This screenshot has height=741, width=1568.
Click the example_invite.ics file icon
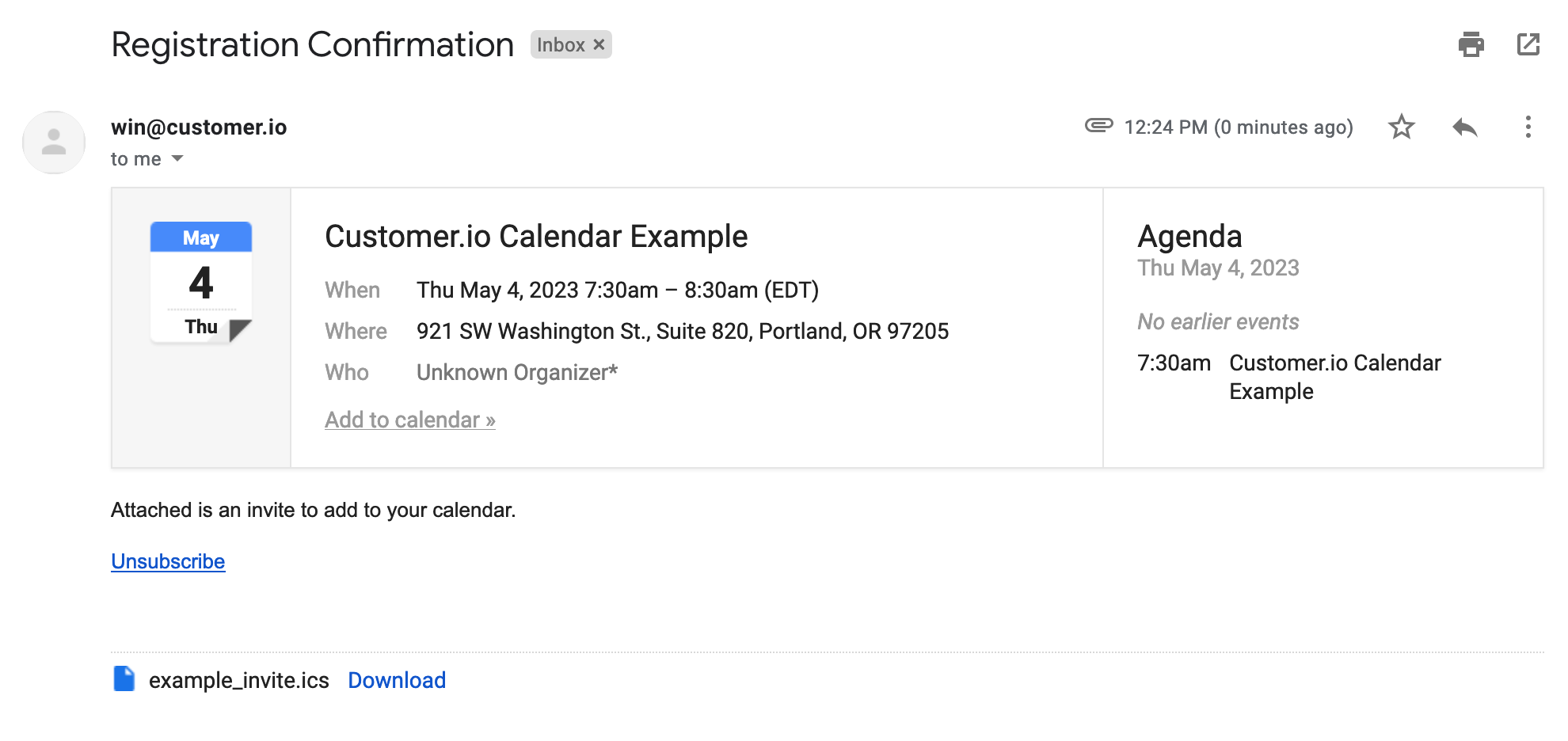[x=124, y=679]
